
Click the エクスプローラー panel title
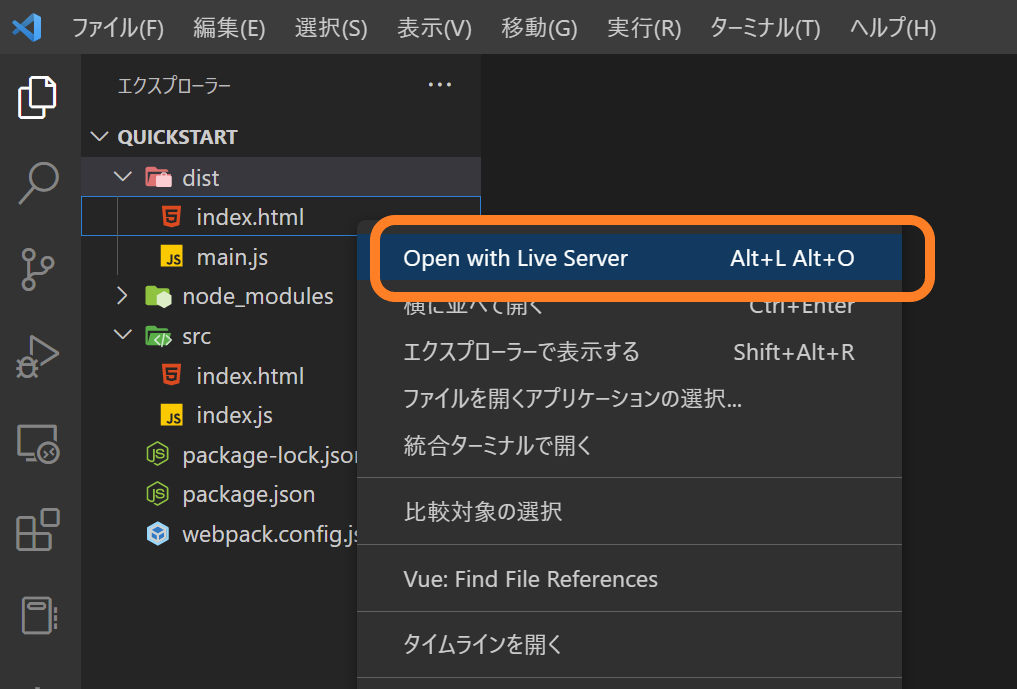174,86
